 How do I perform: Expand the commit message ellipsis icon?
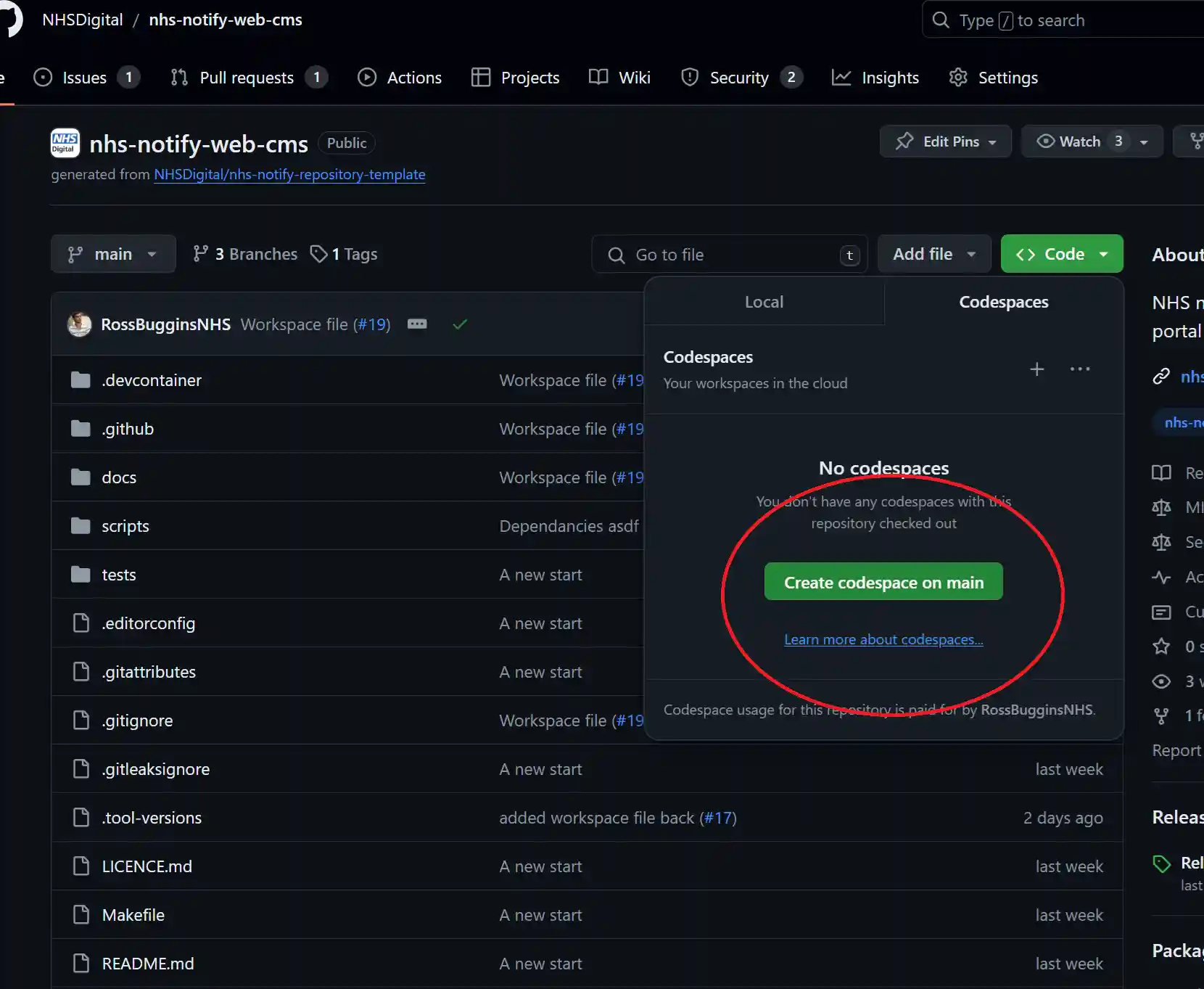point(417,324)
